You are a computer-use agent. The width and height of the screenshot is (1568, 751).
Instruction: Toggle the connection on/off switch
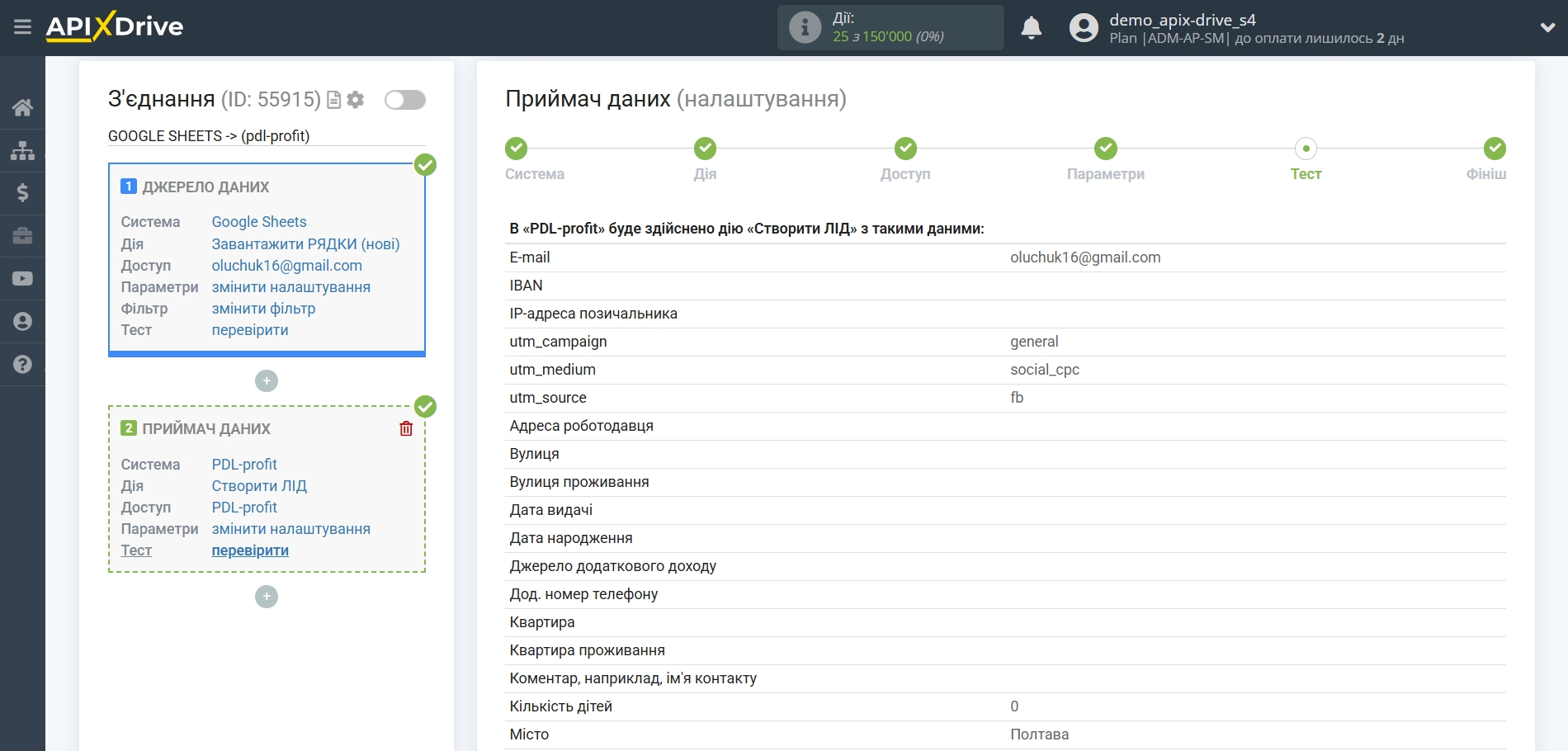pos(404,100)
